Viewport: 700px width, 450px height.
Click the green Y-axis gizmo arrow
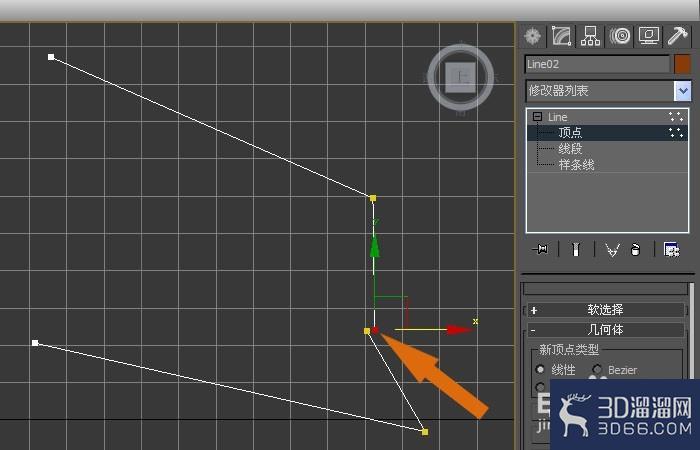(x=375, y=246)
